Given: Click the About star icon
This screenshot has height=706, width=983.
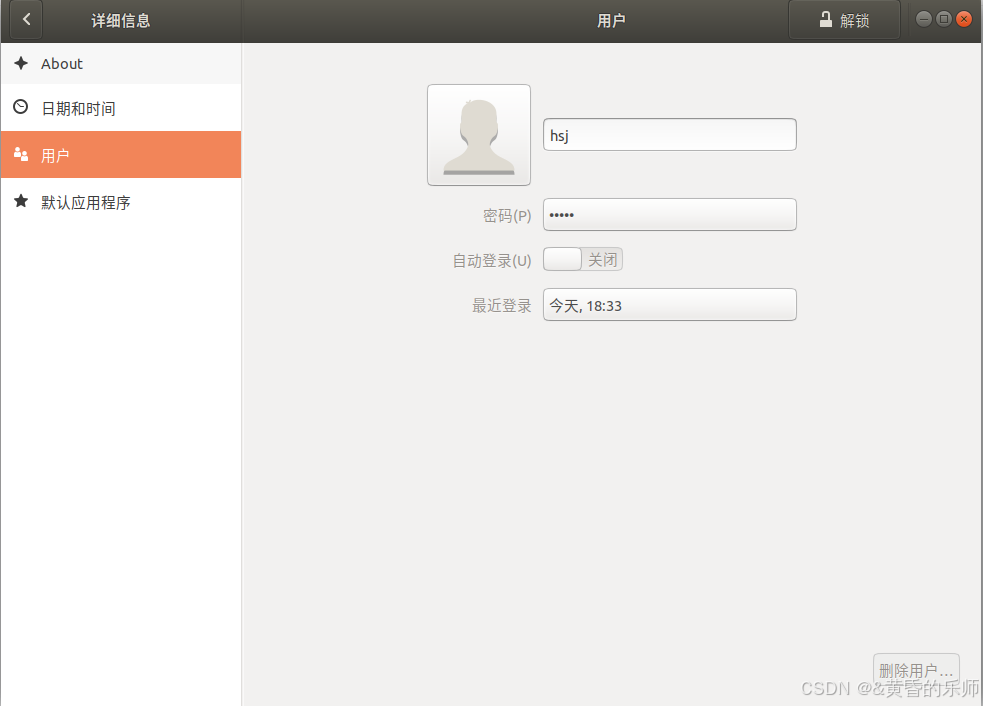Looking at the screenshot, I should click(21, 63).
